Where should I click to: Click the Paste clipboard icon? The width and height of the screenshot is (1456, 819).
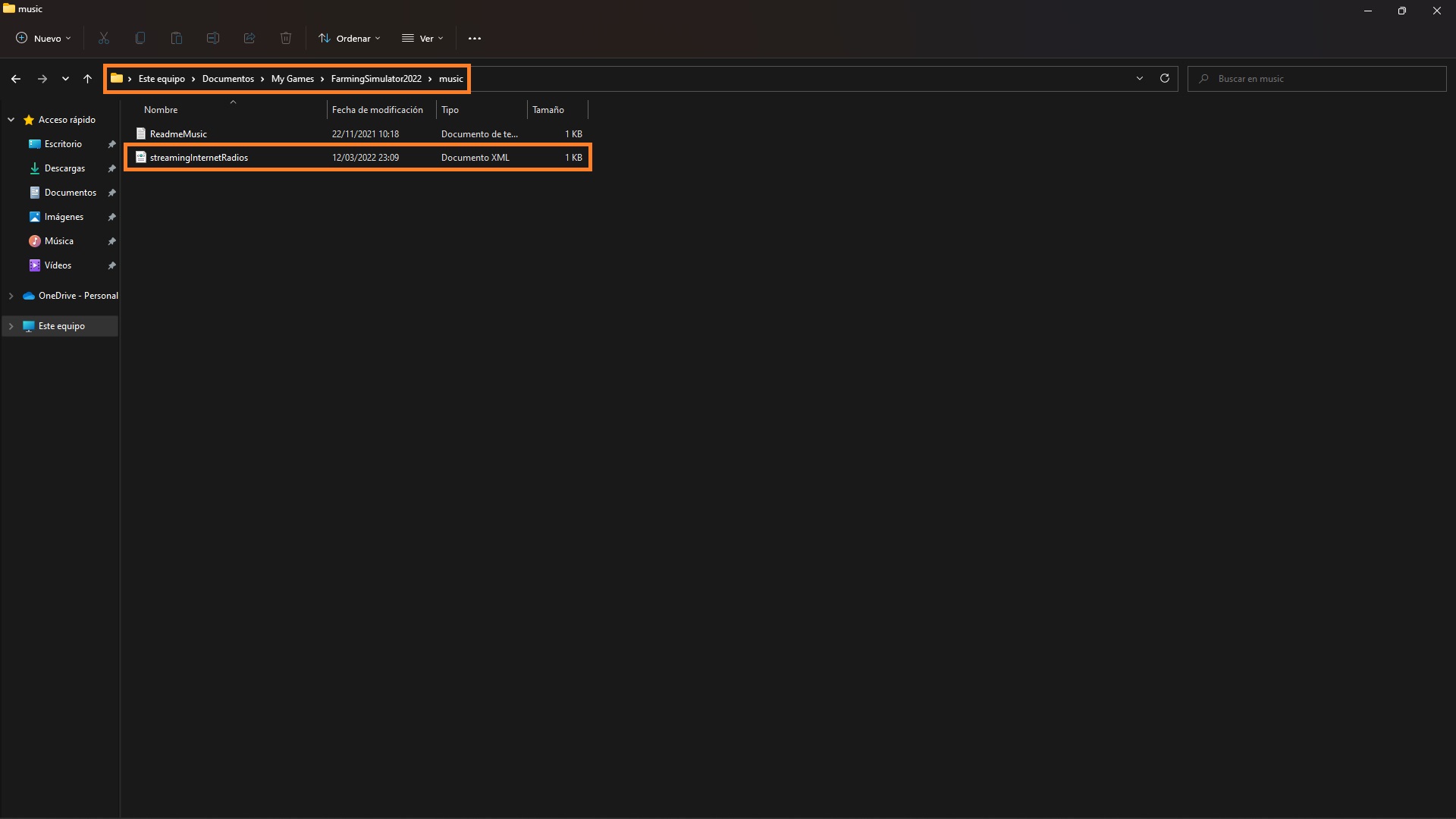[177, 38]
